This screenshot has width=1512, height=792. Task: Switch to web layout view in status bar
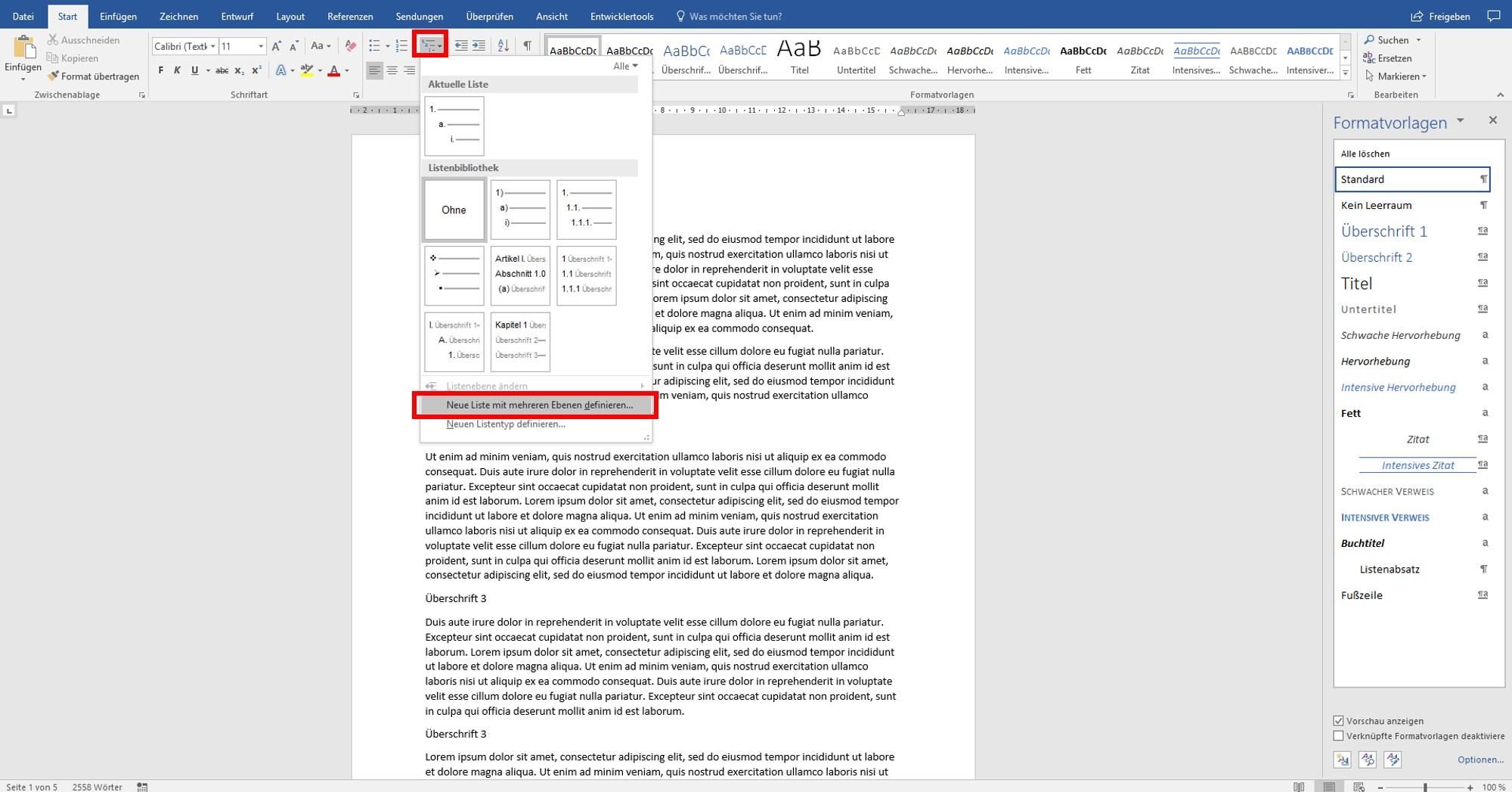1359,787
